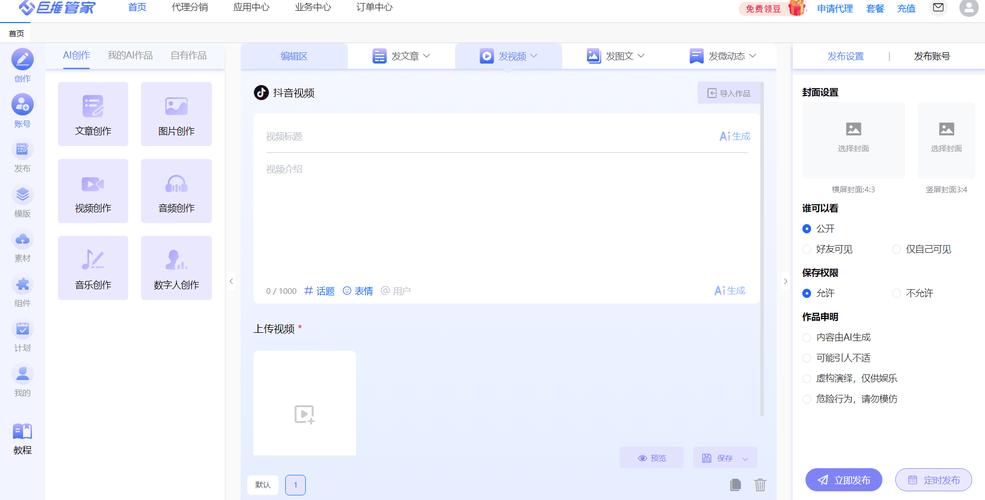This screenshot has height=500, width=985.
Task: Switch to 编辑区 tab
Action: [x=294, y=56]
